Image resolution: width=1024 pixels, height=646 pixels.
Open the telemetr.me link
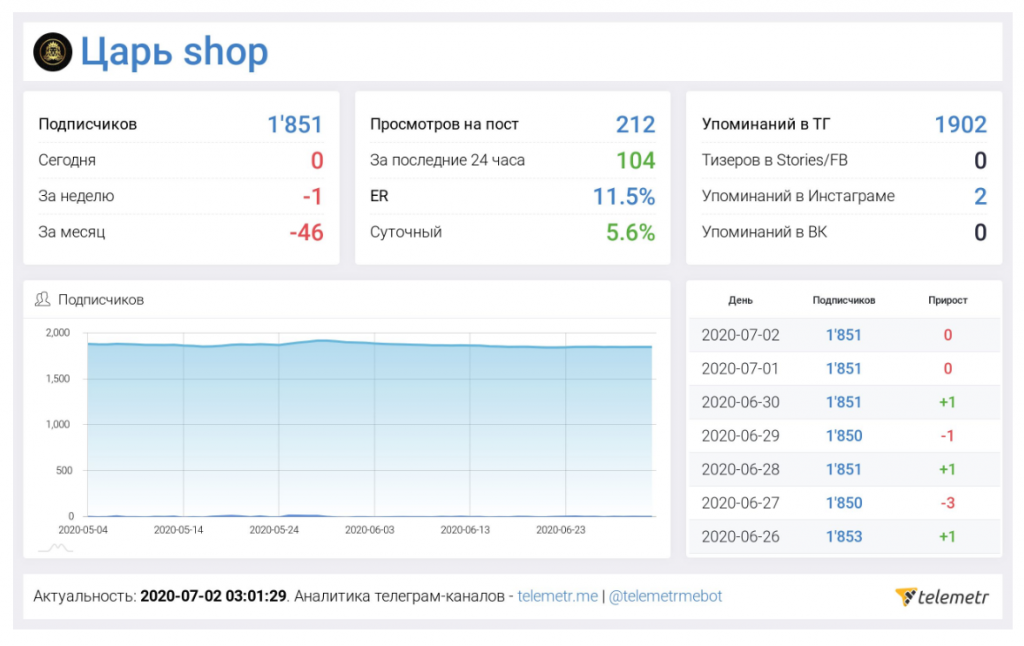[x=557, y=596]
